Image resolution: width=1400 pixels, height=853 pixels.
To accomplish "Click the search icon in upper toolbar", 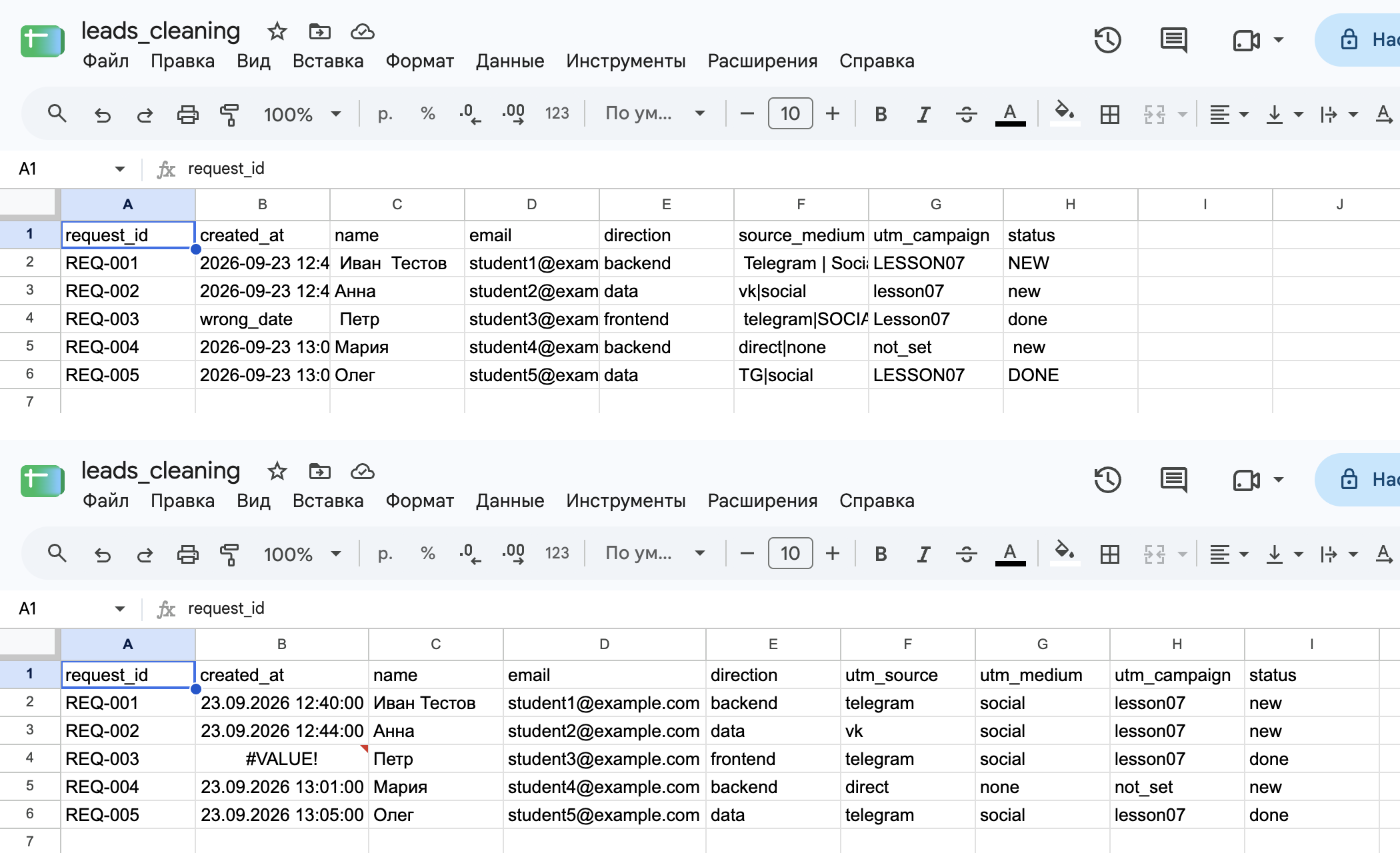I will (x=57, y=114).
